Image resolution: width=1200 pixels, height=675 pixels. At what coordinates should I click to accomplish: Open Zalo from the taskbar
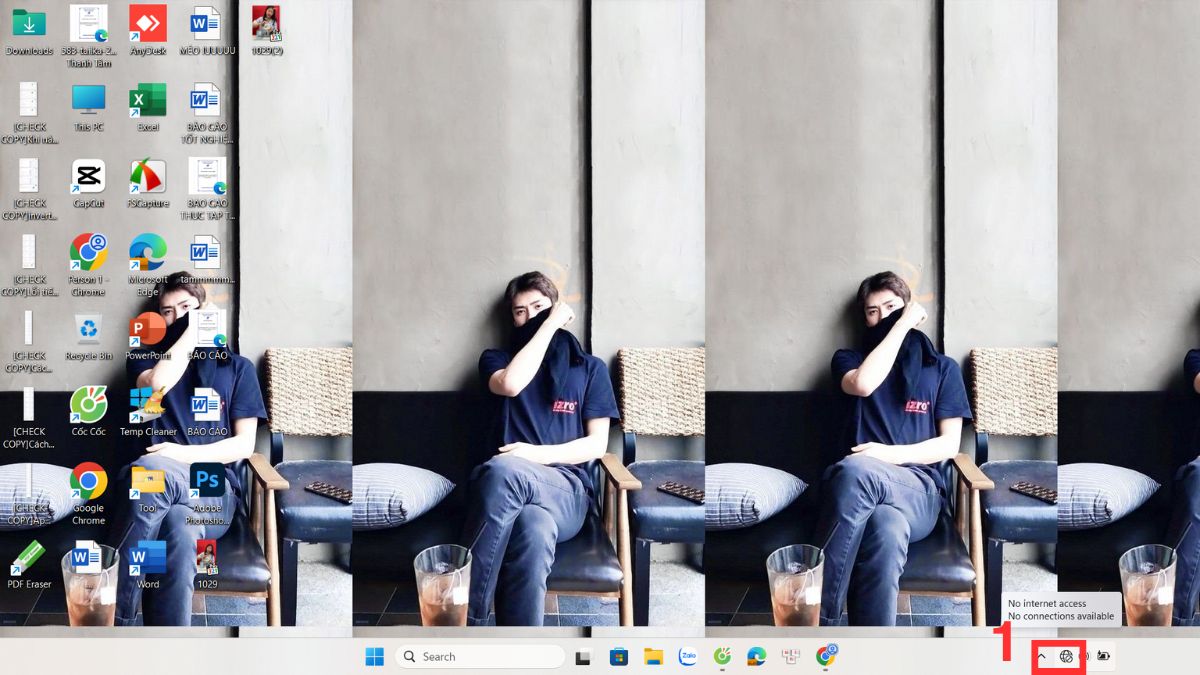point(687,656)
